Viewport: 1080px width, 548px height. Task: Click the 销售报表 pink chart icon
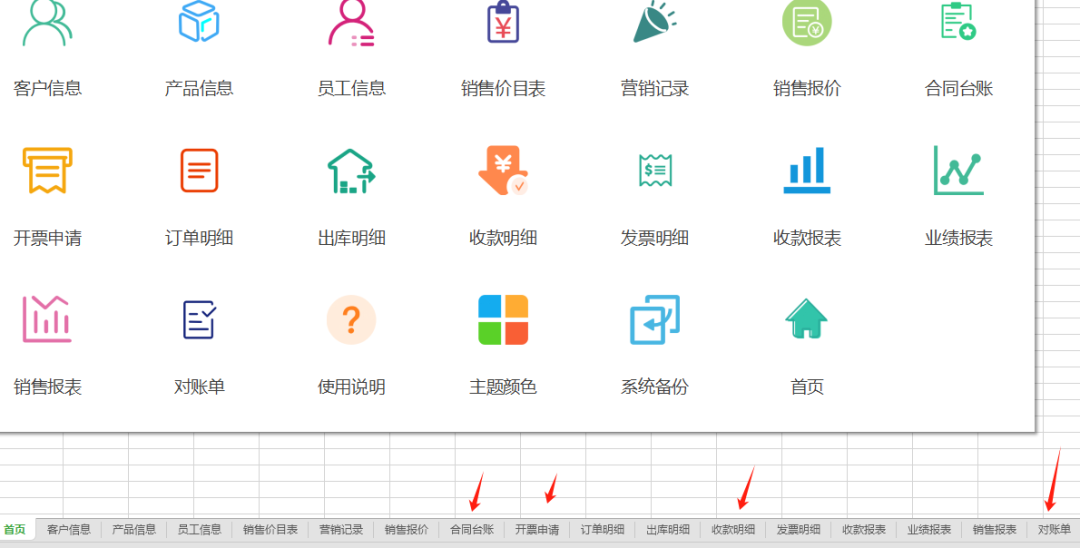(x=47, y=319)
